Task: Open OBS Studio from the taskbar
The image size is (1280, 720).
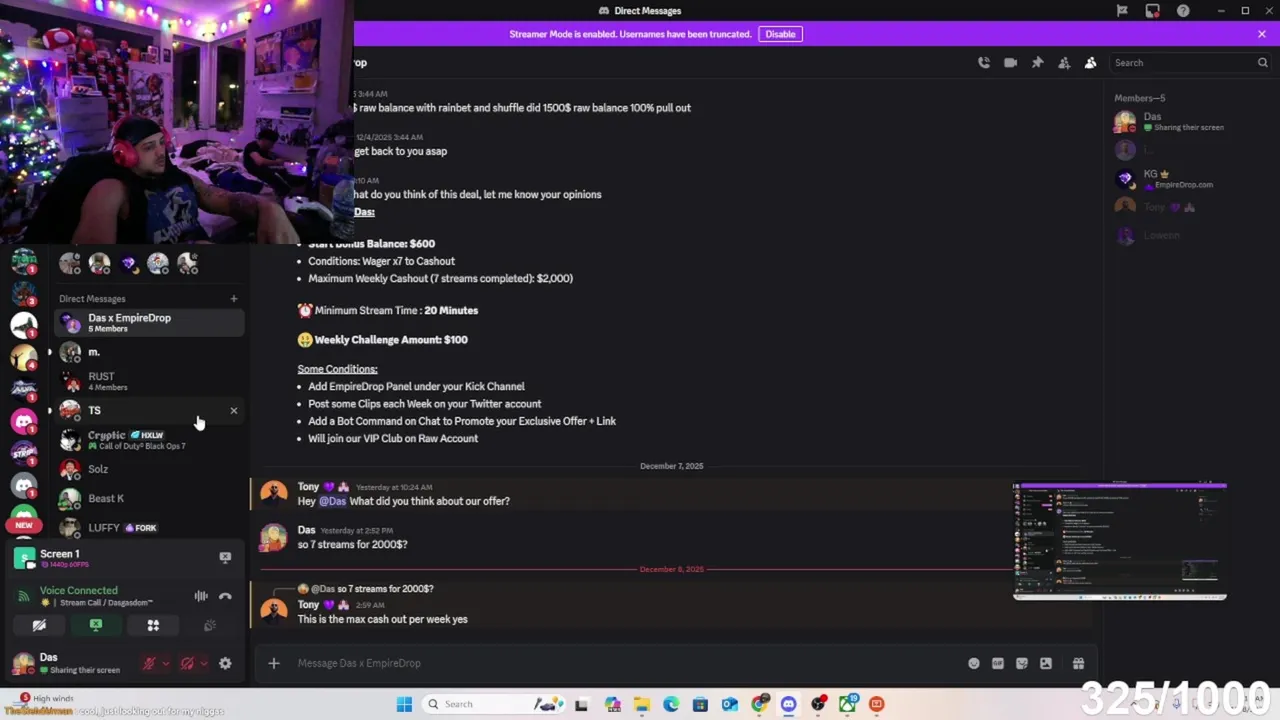Action: click(818, 704)
